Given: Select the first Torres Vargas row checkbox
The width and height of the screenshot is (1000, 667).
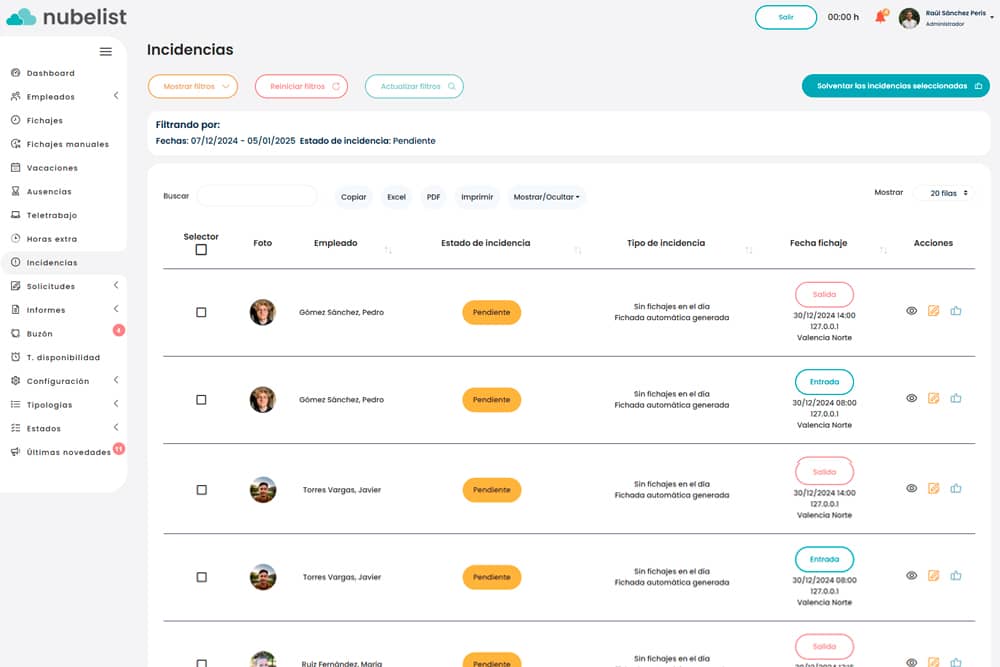Looking at the screenshot, I should 201,490.
